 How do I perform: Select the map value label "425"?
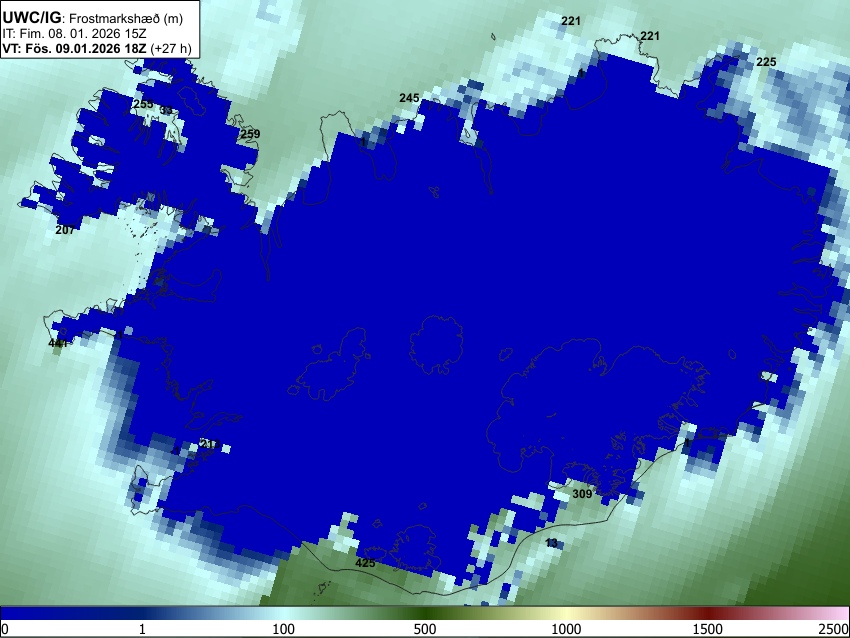(365, 563)
